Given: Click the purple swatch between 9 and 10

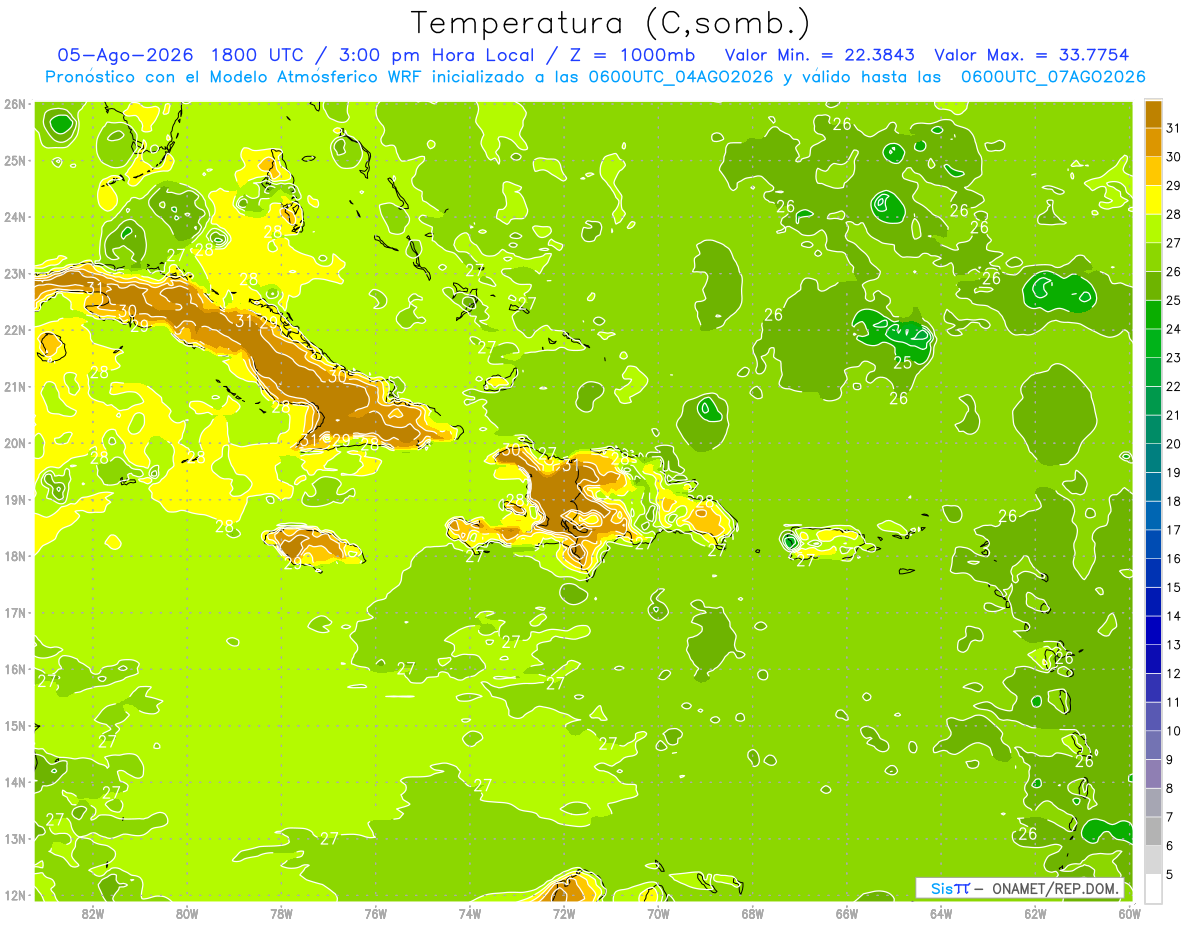Looking at the screenshot, I should (x=1153, y=745).
